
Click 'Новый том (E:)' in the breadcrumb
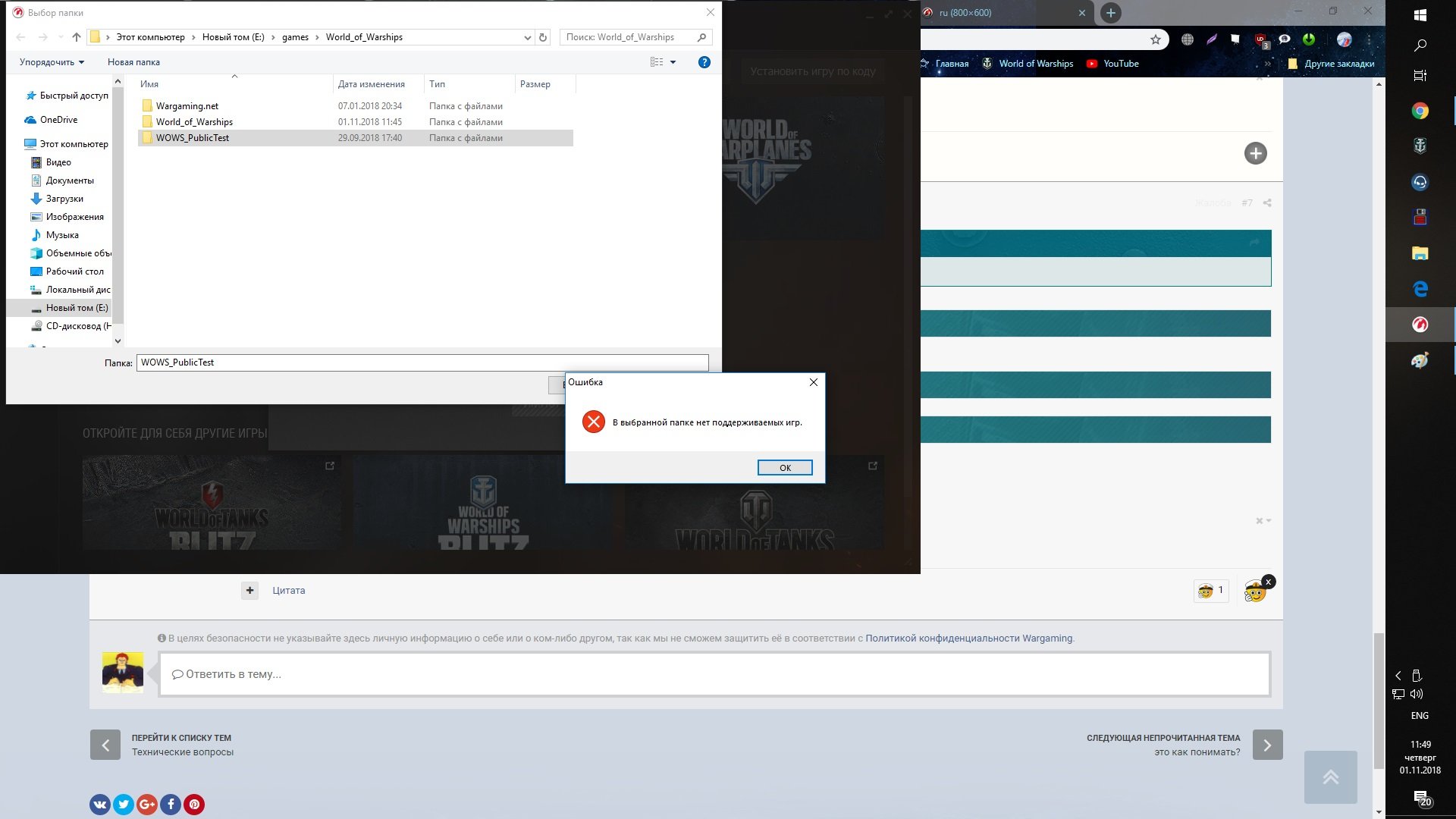point(233,37)
